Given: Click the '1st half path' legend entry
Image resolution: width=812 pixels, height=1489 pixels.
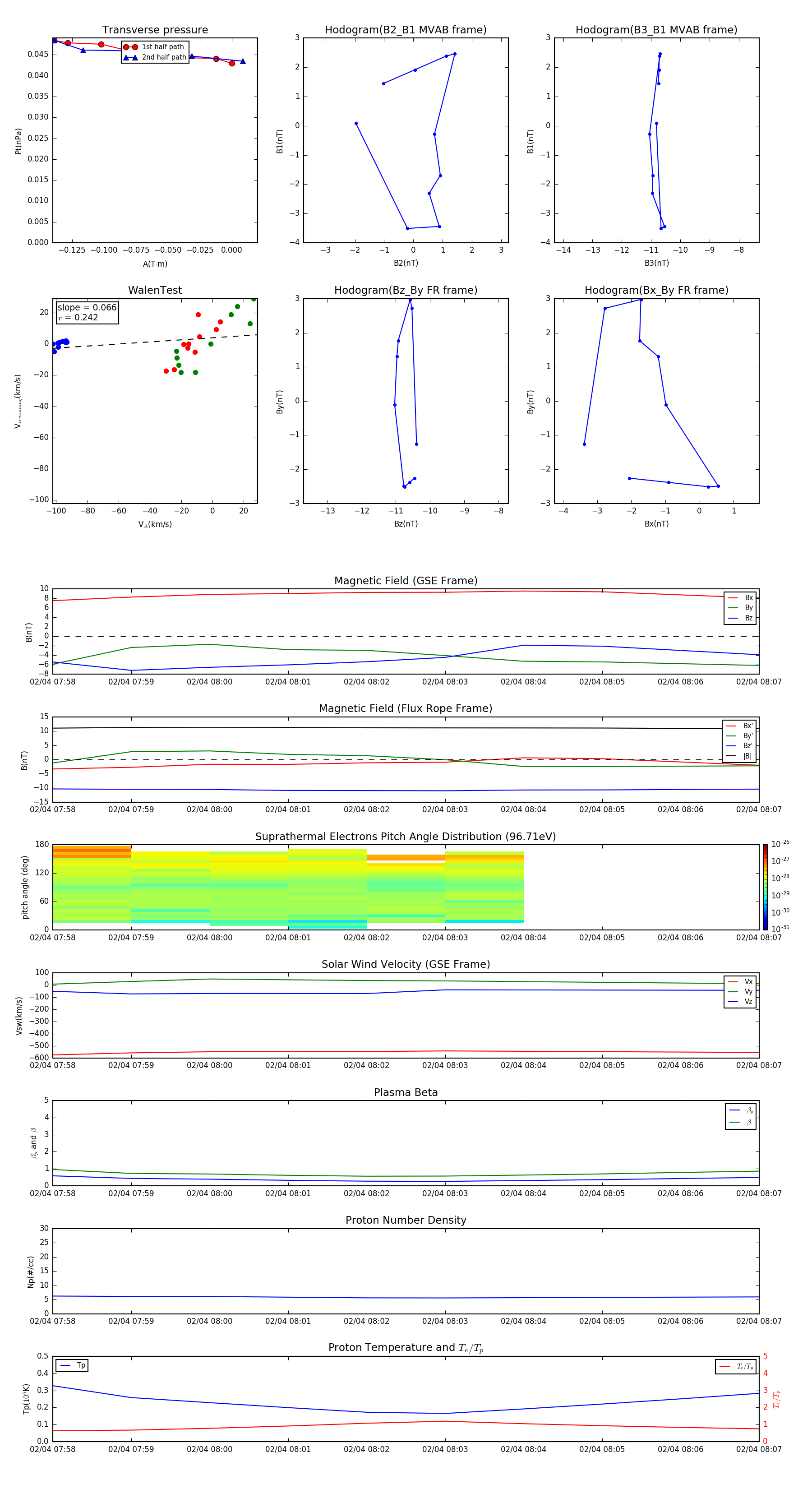Looking at the screenshot, I should tap(154, 47).
